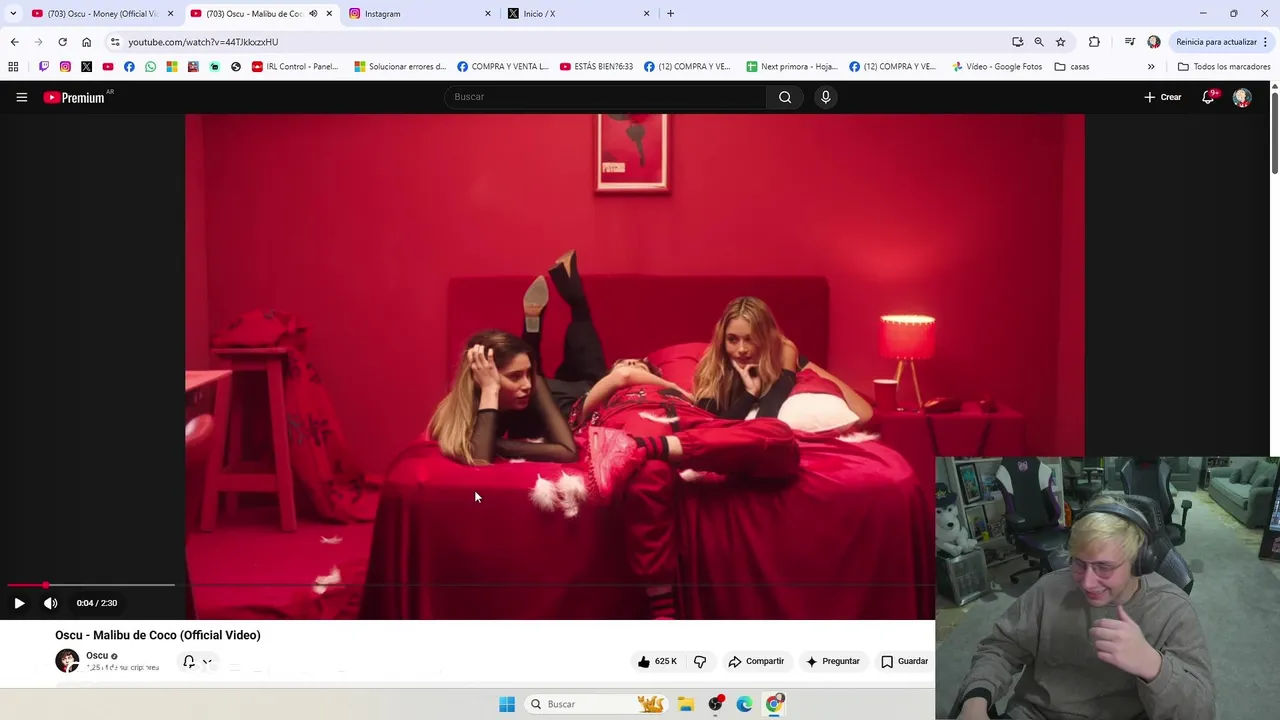Open the Compartir share dialog
The height and width of the screenshot is (720, 1280).
[756, 661]
